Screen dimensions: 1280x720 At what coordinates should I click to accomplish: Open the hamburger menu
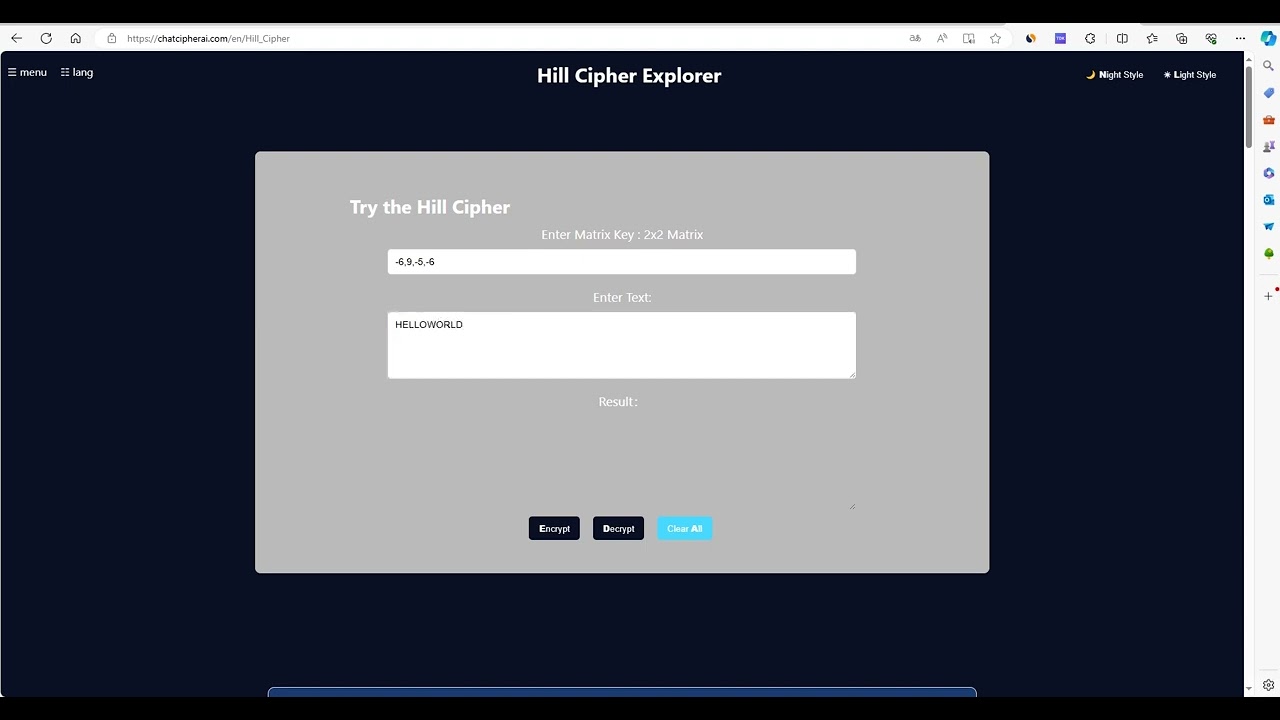27,72
